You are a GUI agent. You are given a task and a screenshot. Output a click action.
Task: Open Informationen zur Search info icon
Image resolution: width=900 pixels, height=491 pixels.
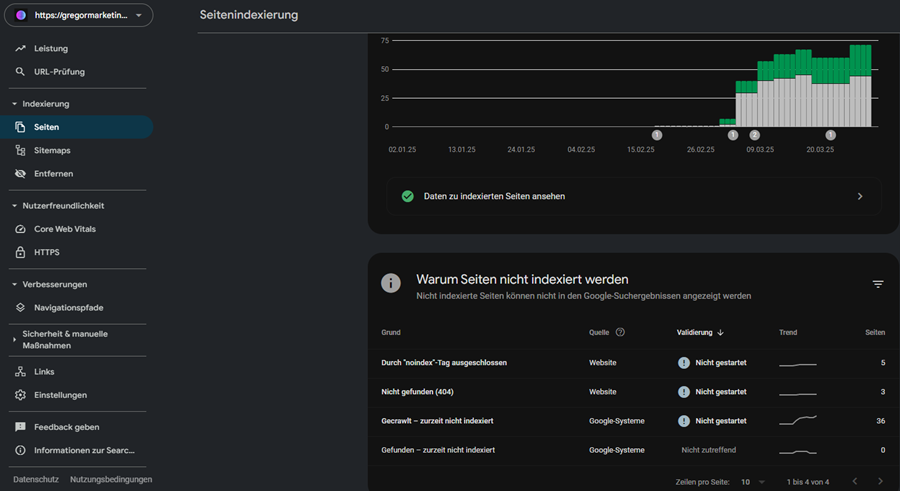point(20,450)
